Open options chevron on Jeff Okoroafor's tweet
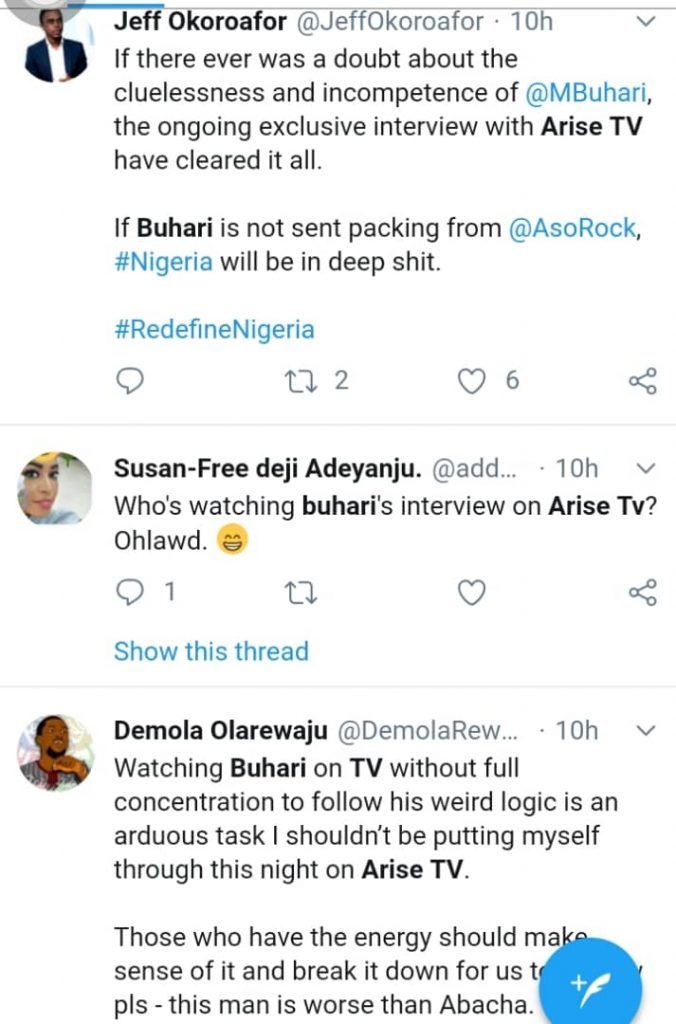The height and width of the screenshot is (1024, 676). click(x=647, y=21)
